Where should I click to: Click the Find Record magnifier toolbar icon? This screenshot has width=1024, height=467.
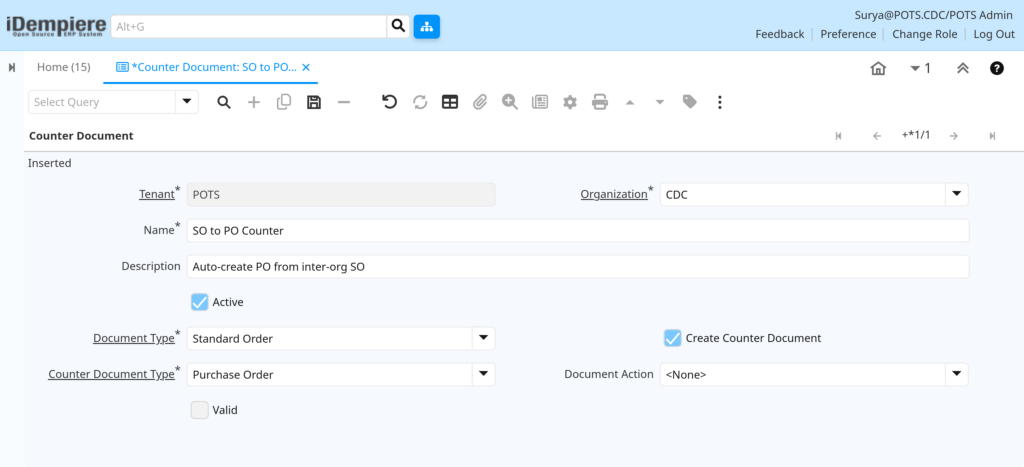(x=224, y=102)
